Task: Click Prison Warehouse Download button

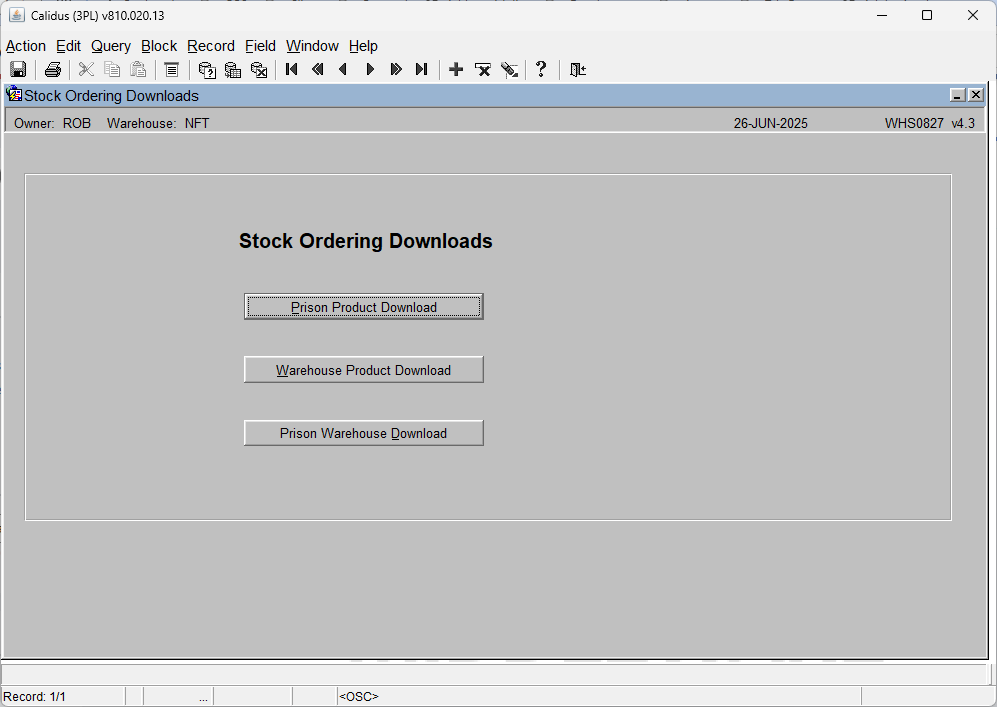Action: (x=364, y=433)
